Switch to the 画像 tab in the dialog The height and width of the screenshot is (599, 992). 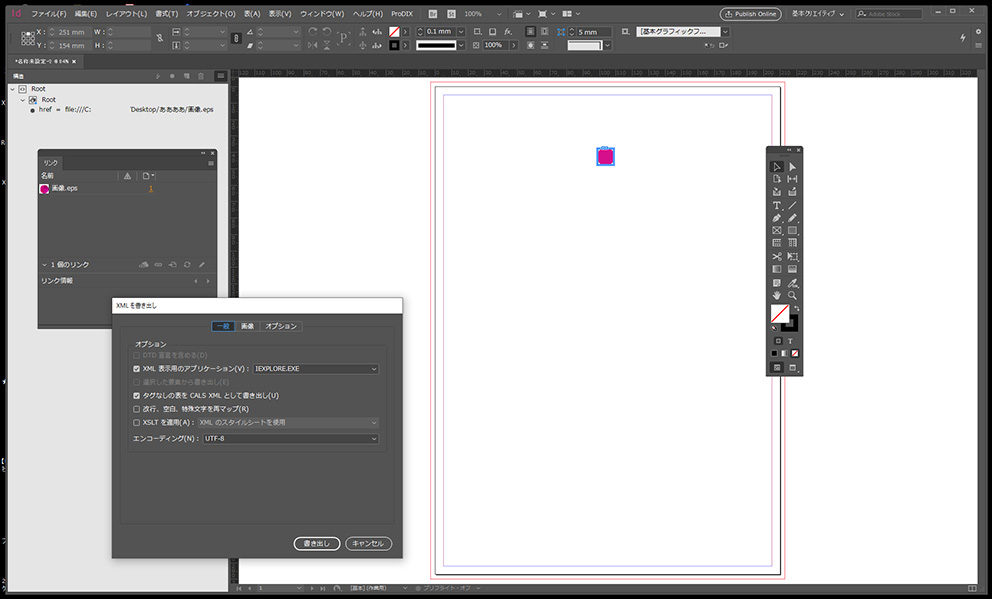click(x=247, y=325)
